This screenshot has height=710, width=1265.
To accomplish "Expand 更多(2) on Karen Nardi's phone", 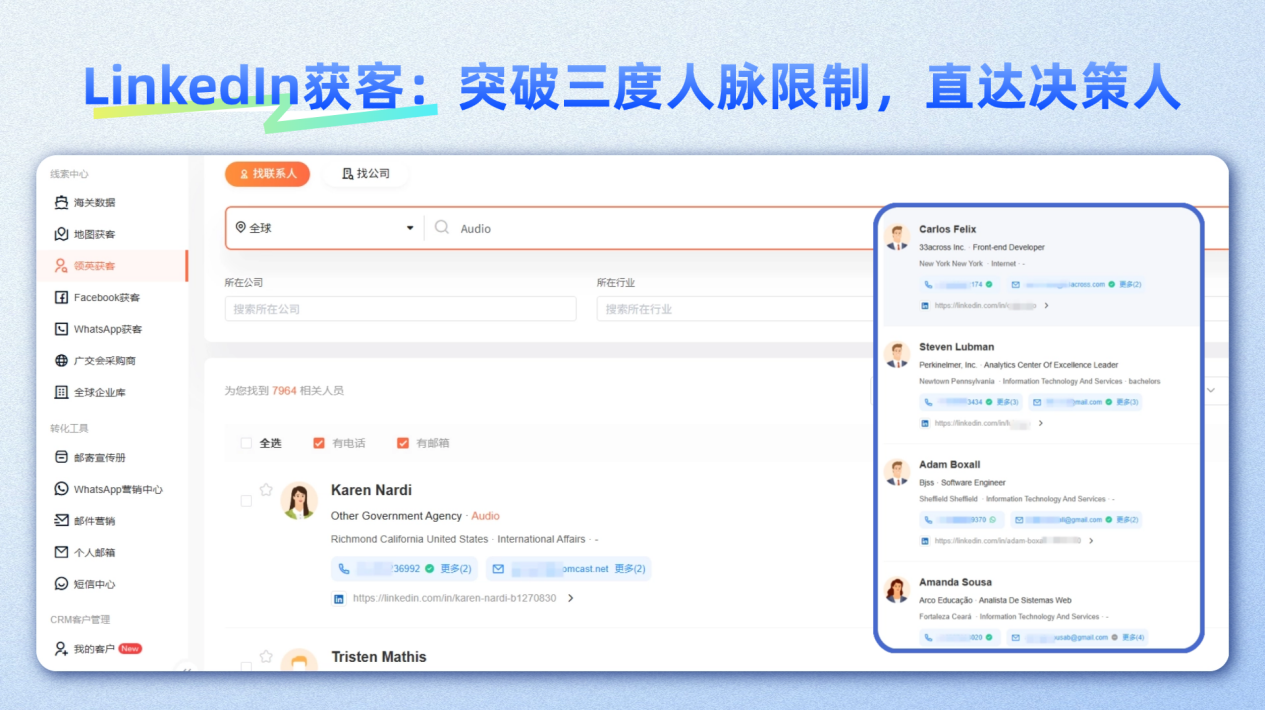I will coord(456,569).
